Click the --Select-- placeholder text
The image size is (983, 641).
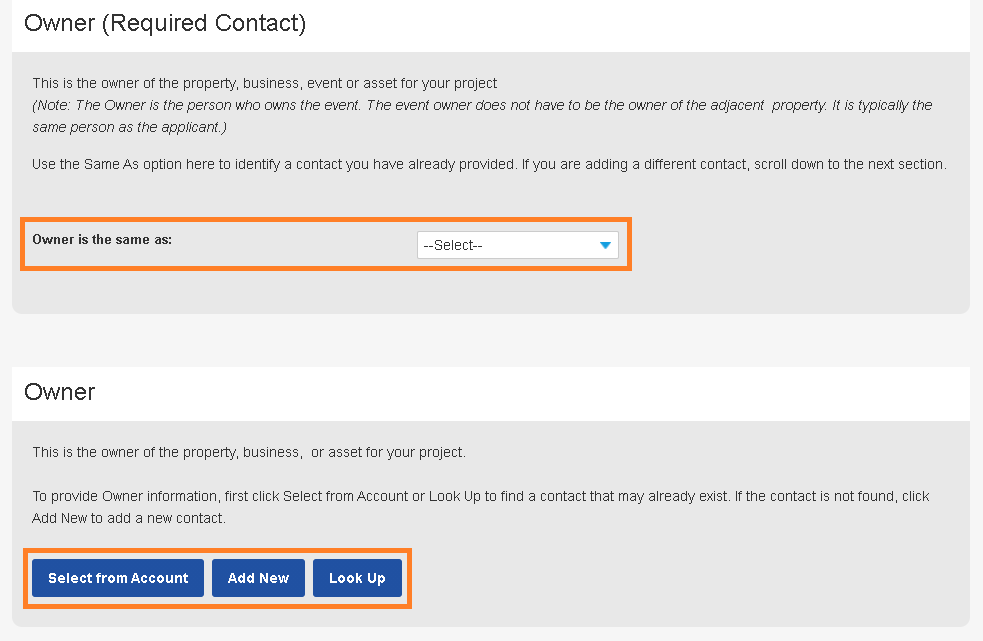pyautogui.click(x=453, y=245)
